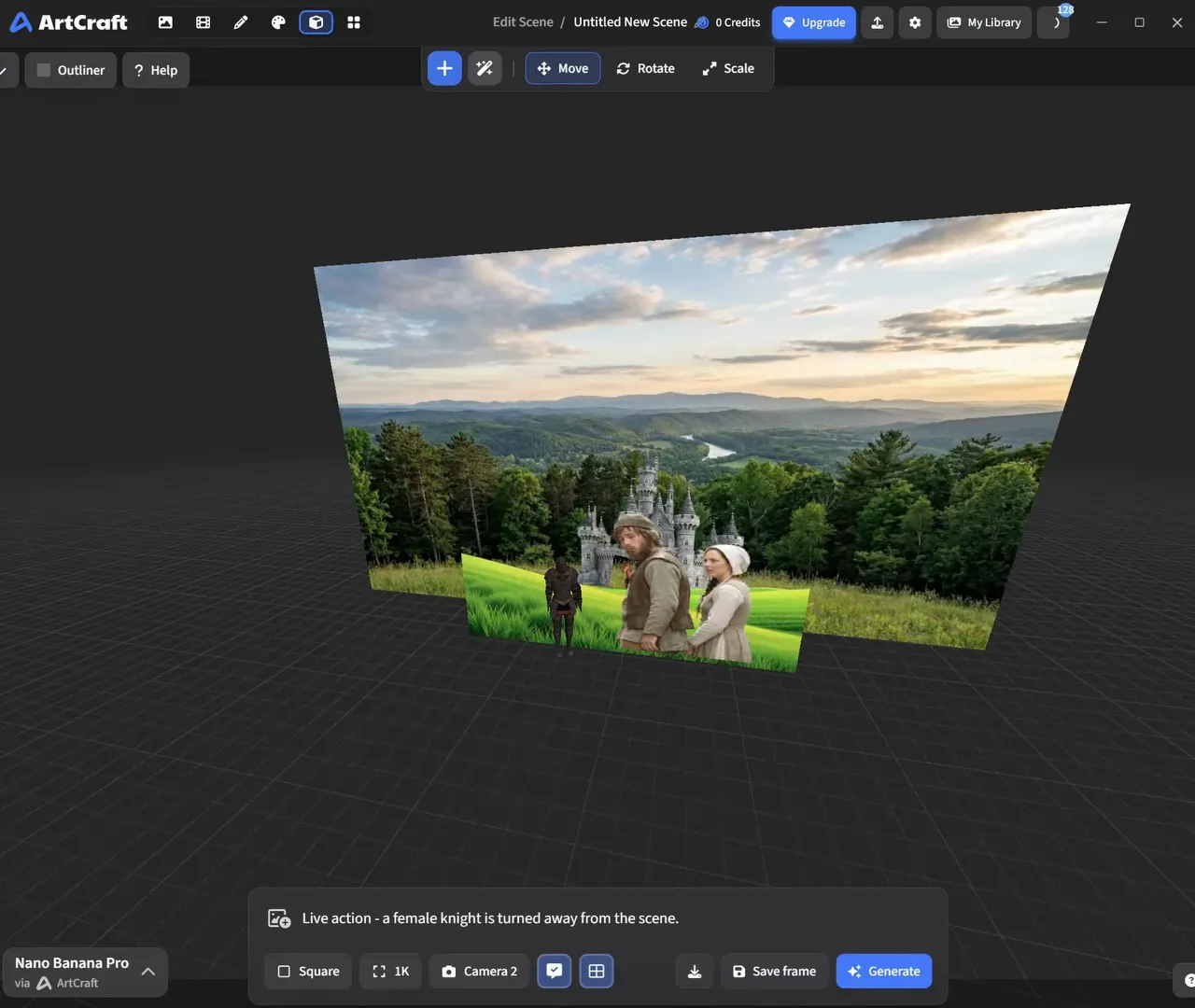Click the cloud sync icon beside scene name
Viewport: 1195px width, 1008px height.
click(x=702, y=22)
